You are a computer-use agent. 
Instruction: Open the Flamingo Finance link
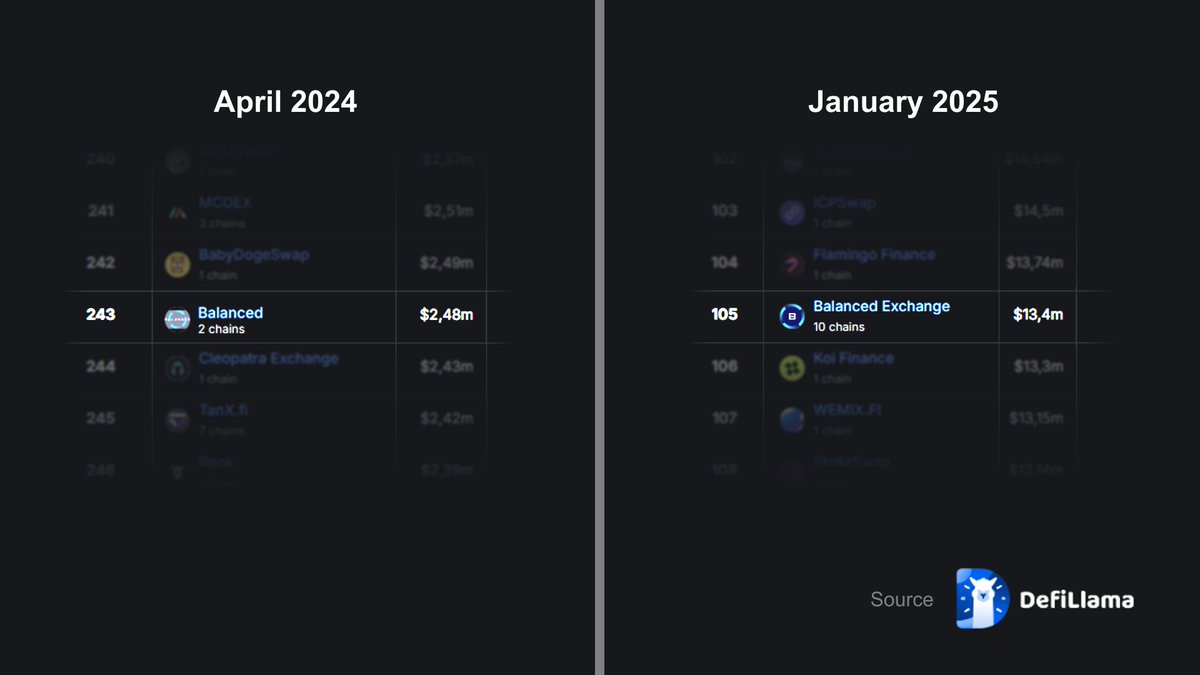(874, 255)
